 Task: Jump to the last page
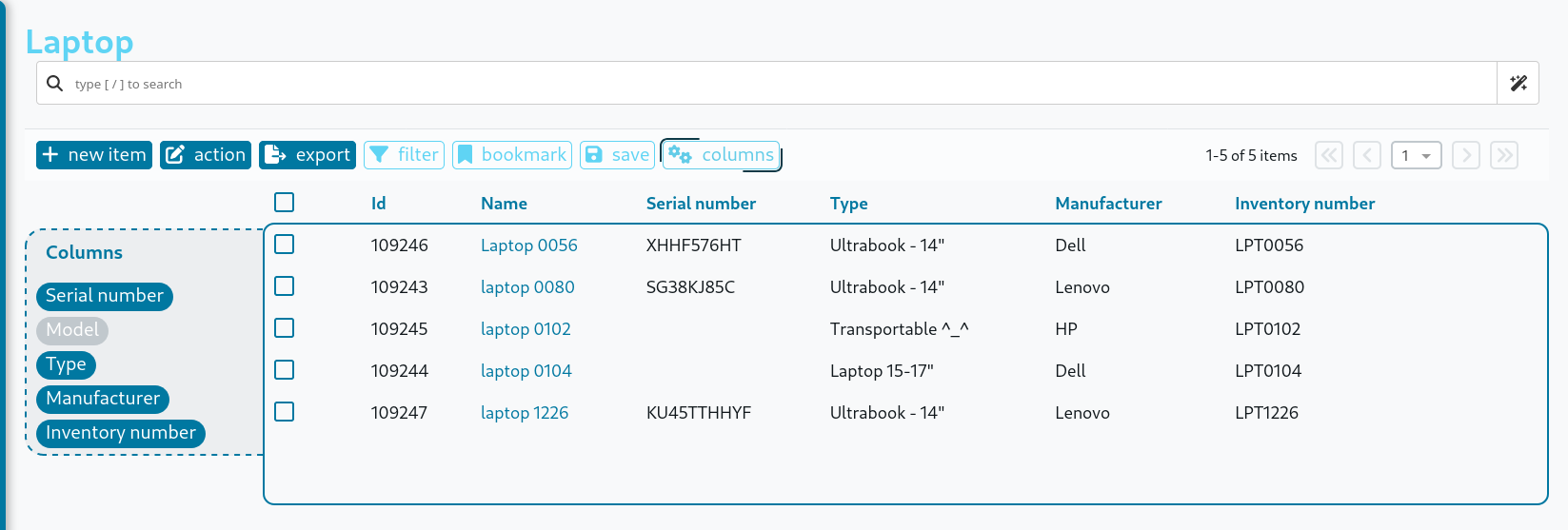1504,156
